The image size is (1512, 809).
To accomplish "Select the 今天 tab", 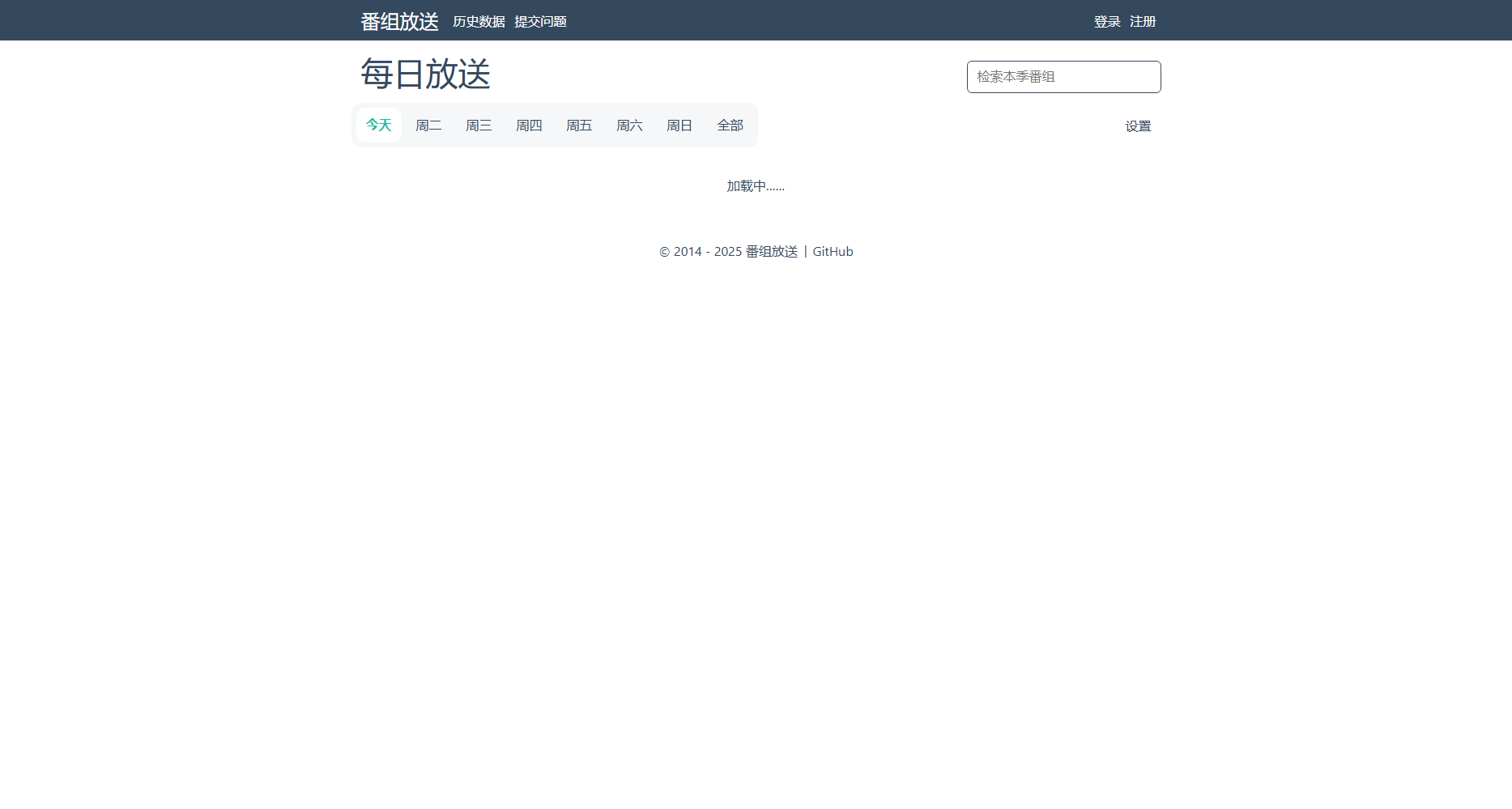I will (378, 125).
